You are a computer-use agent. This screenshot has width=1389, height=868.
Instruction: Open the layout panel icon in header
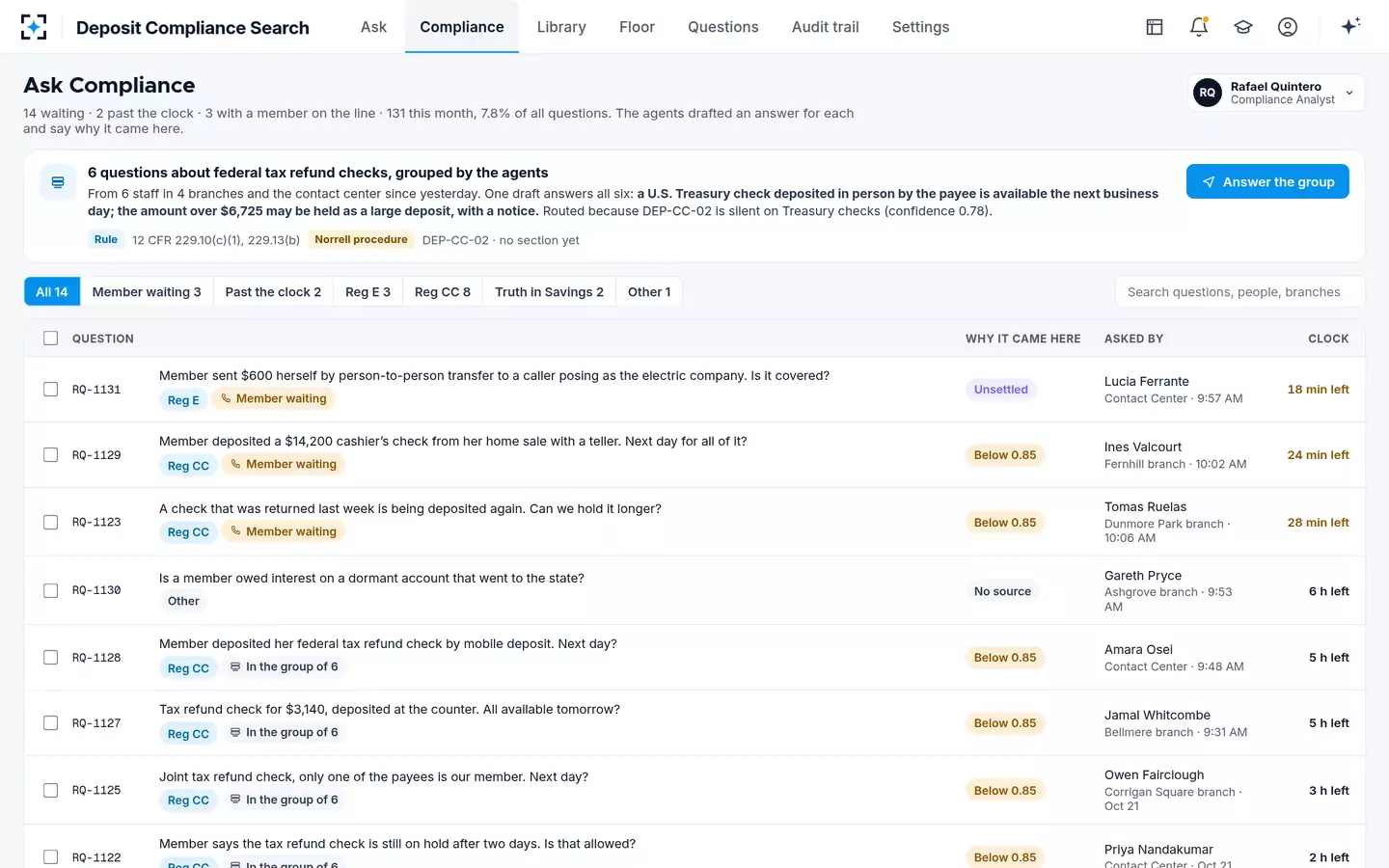pyautogui.click(x=1155, y=27)
